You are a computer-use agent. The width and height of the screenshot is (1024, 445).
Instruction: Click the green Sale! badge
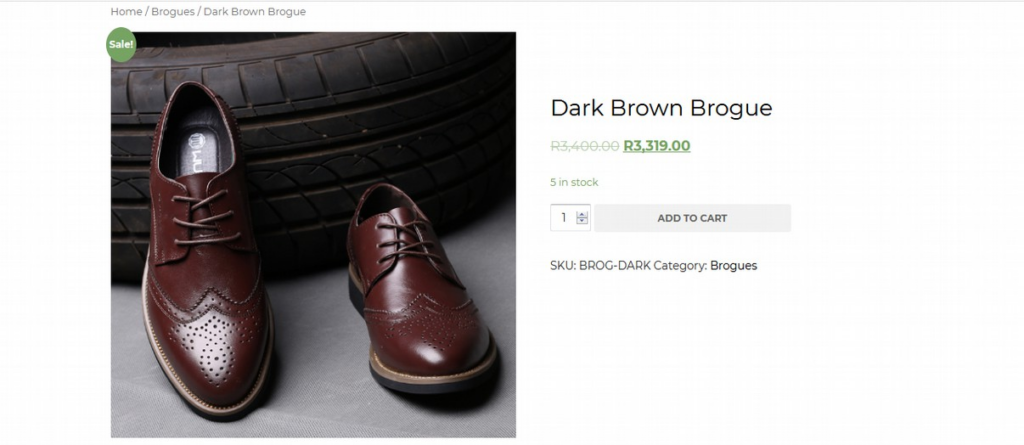[121, 45]
